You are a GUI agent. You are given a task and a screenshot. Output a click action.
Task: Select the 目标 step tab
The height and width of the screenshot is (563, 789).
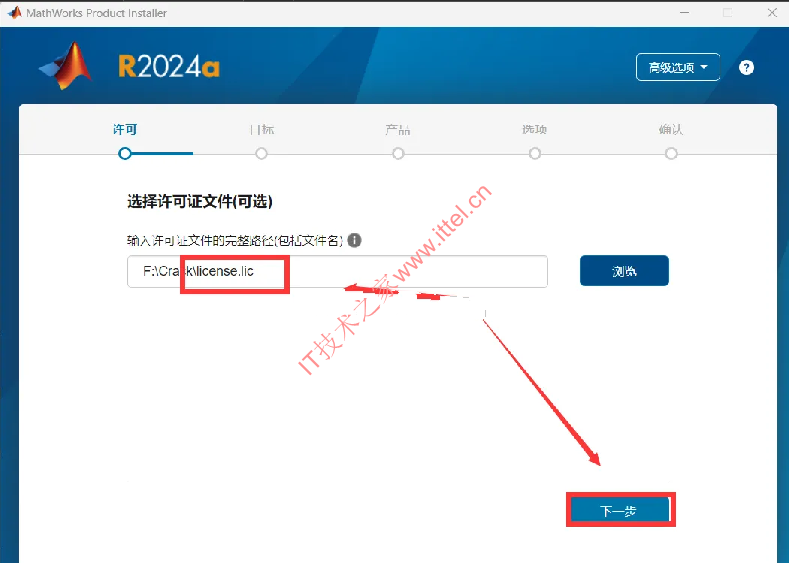click(262, 130)
